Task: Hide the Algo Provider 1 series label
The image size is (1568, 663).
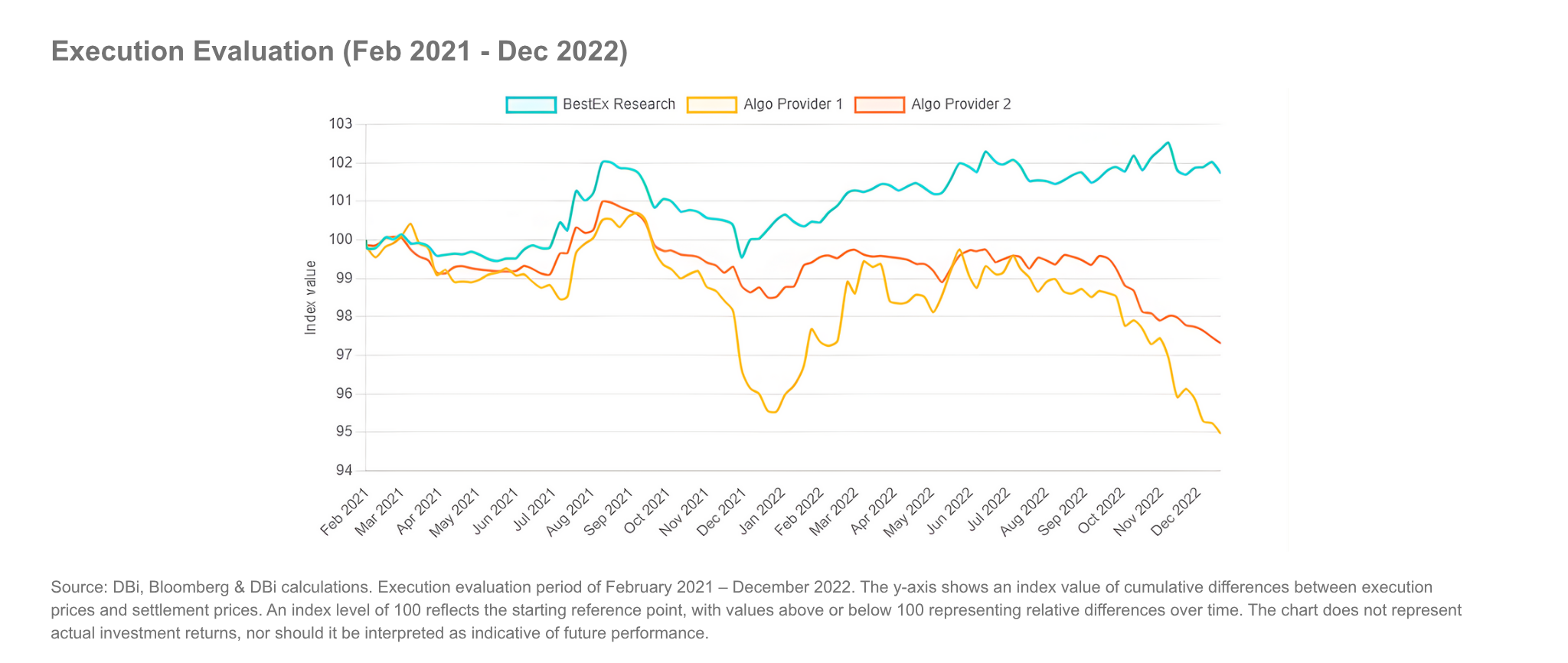Action: coord(792,105)
